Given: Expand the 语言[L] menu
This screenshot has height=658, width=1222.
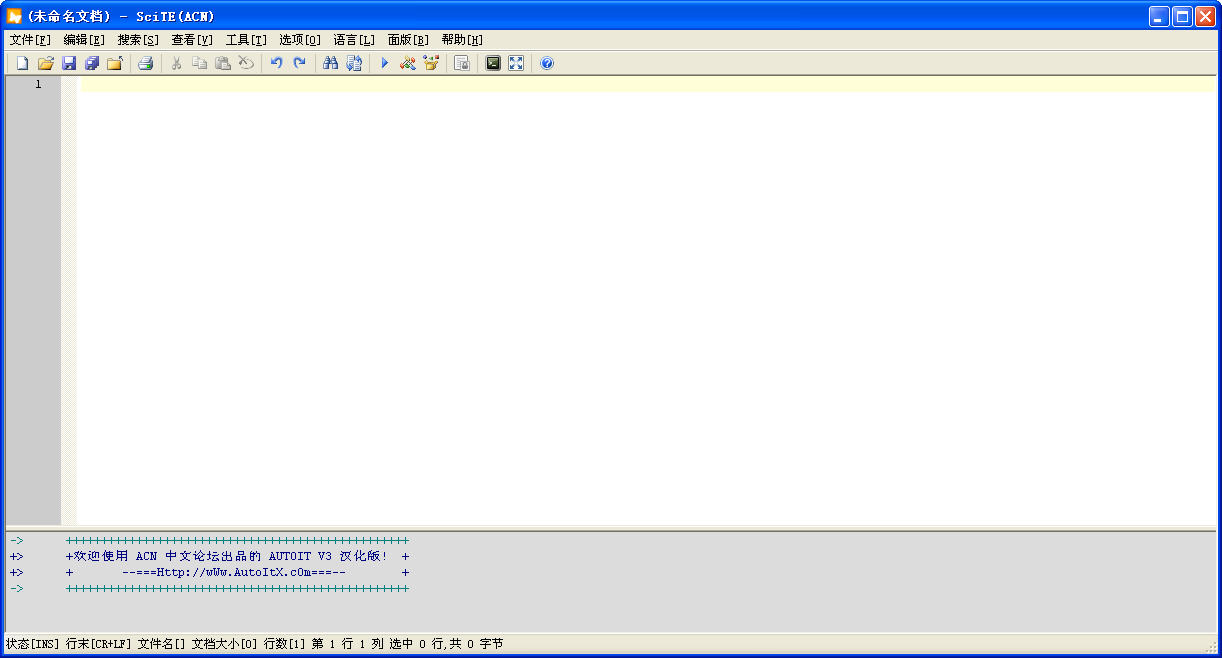Looking at the screenshot, I should click(354, 40).
